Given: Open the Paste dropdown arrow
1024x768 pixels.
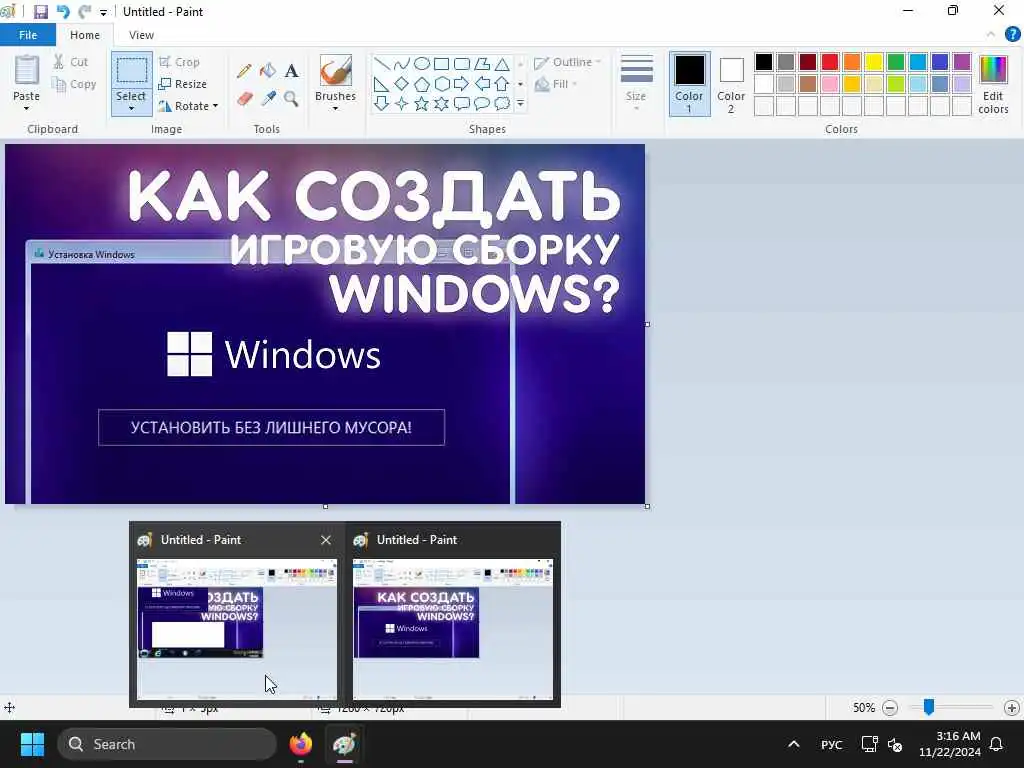Looking at the screenshot, I should (x=27, y=108).
